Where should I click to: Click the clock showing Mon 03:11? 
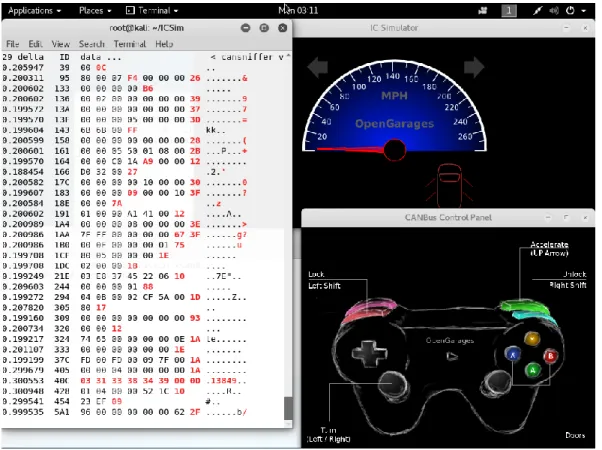tap(298, 10)
